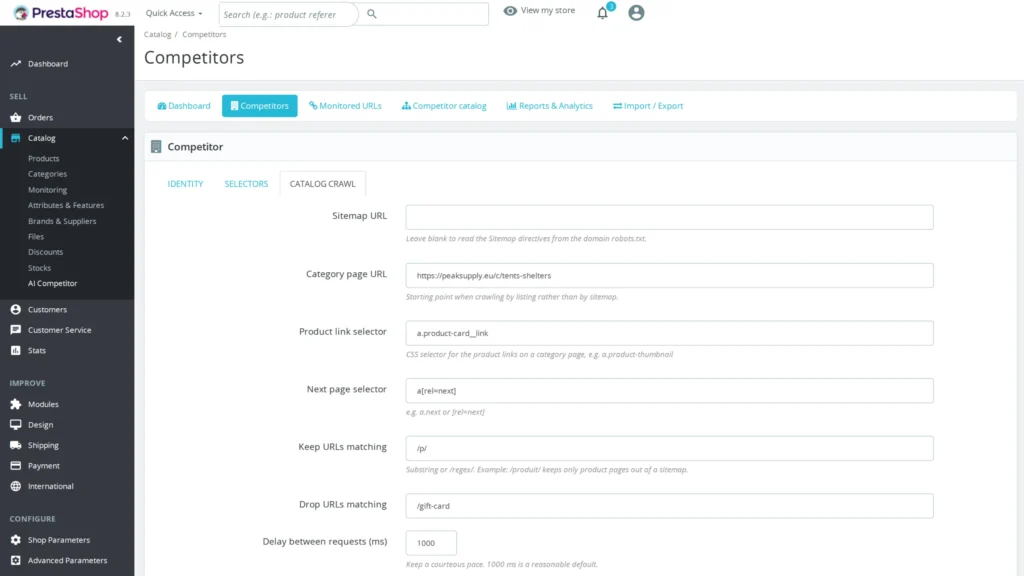The image size is (1024, 576).
Task: Click the Modules puzzle icon
Action: 16,404
